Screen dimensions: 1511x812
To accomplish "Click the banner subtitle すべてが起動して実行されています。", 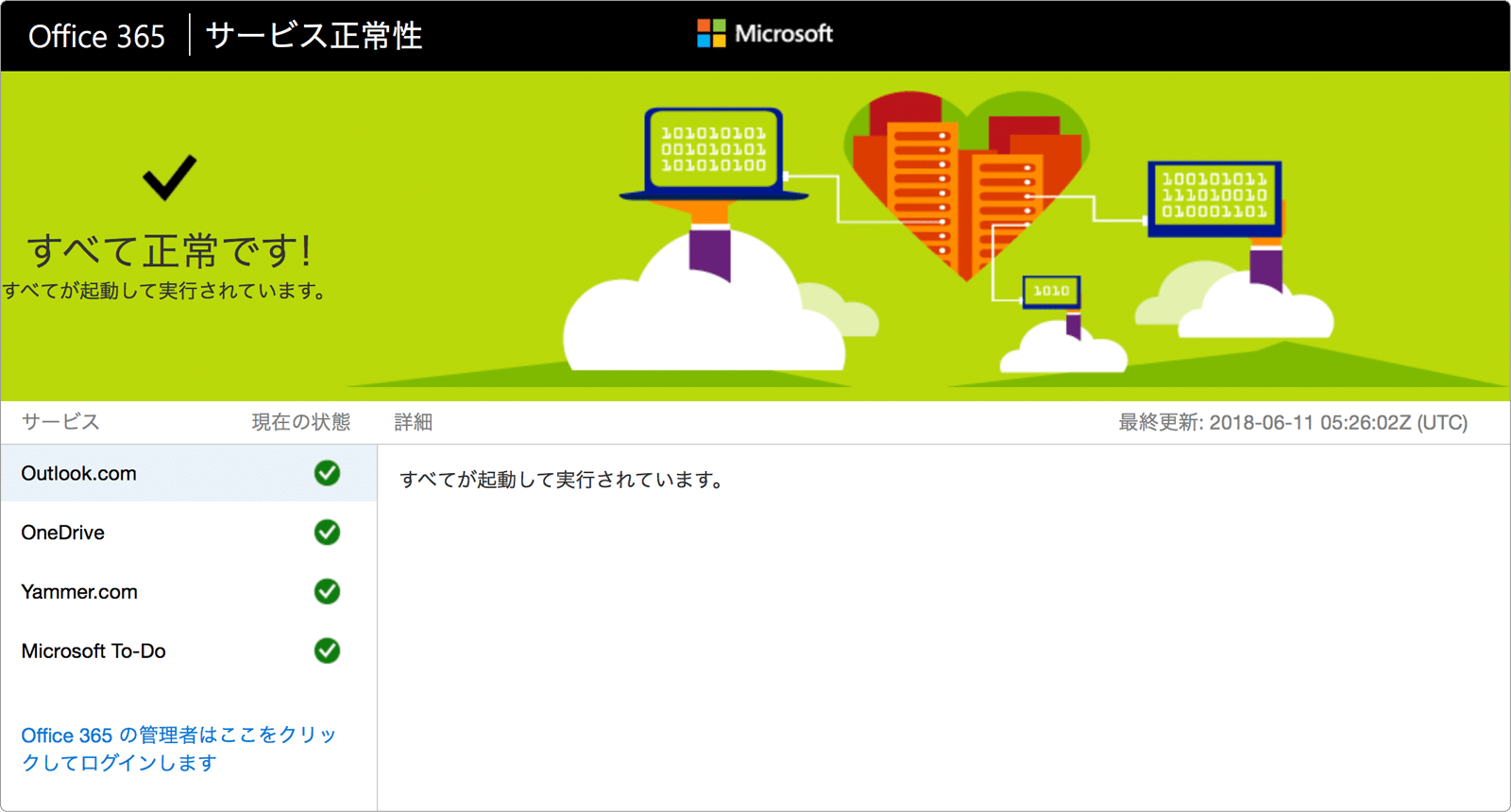I will [166, 291].
